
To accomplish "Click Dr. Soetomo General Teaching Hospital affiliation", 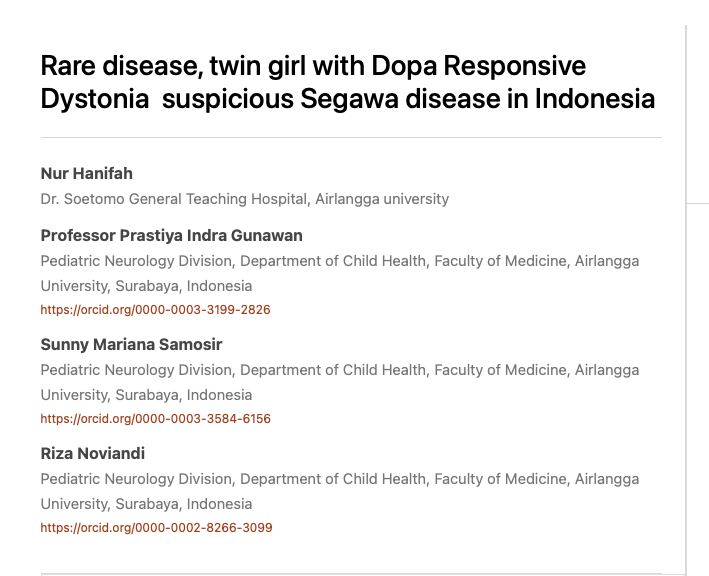I will [x=244, y=199].
